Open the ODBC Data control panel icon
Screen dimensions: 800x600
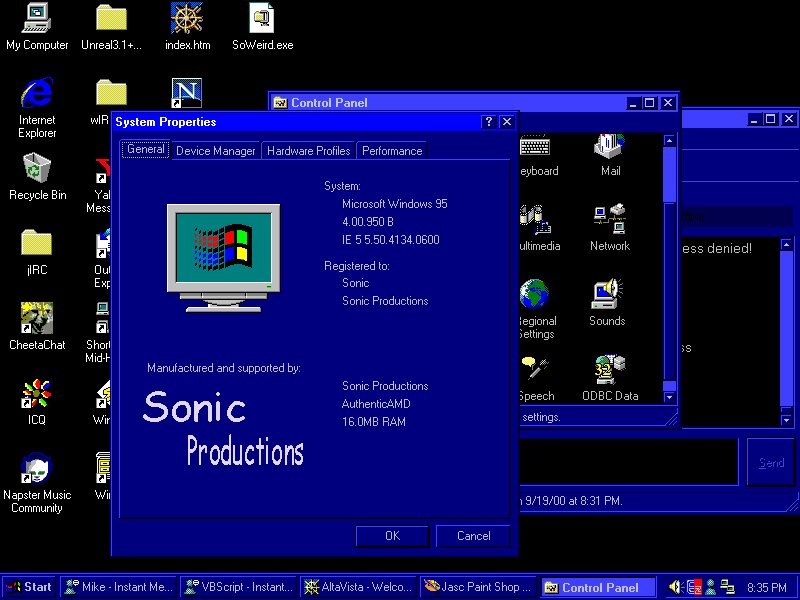tap(610, 371)
